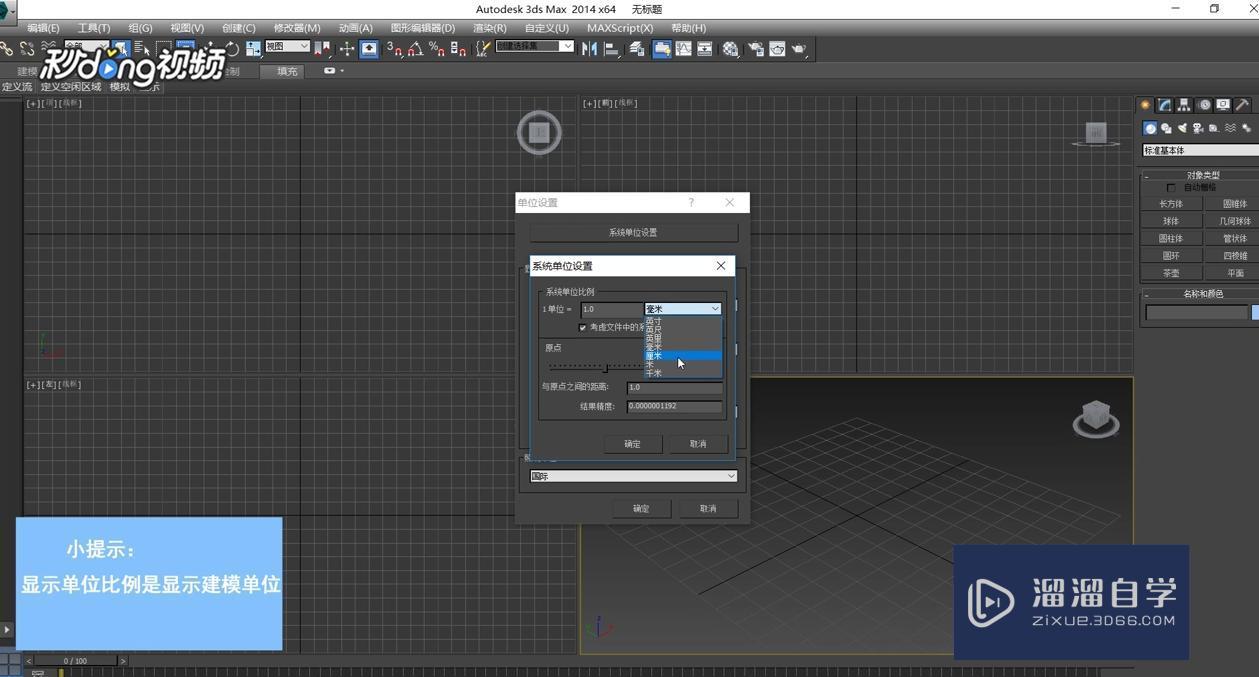Open the Material Editor icon
The width and height of the screenshot is (1259, 677).
[x=731, y=48]
